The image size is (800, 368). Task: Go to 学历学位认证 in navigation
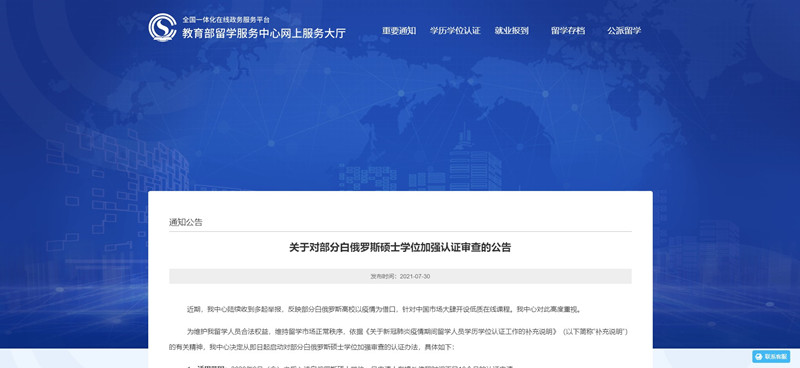(455, 31)
